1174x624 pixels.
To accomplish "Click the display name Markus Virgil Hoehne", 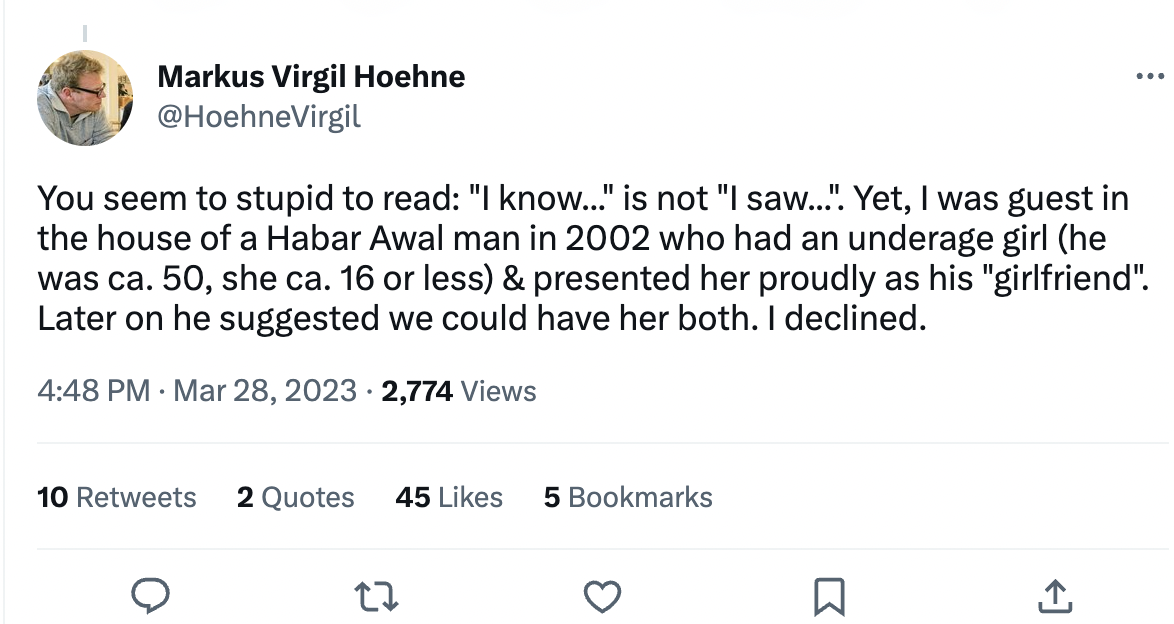I will (311, 76).
